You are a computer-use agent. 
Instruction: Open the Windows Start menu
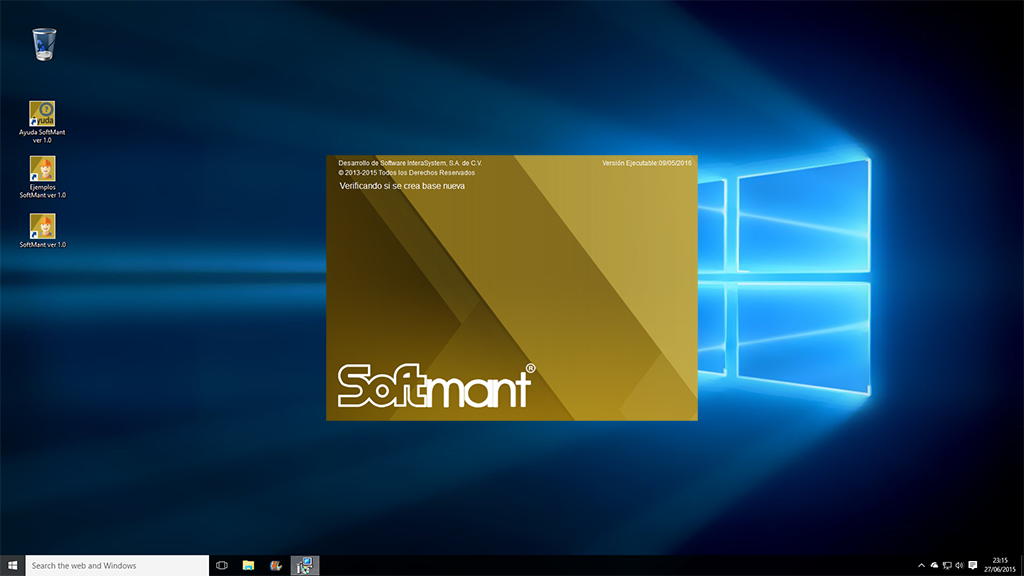point(12,565)
